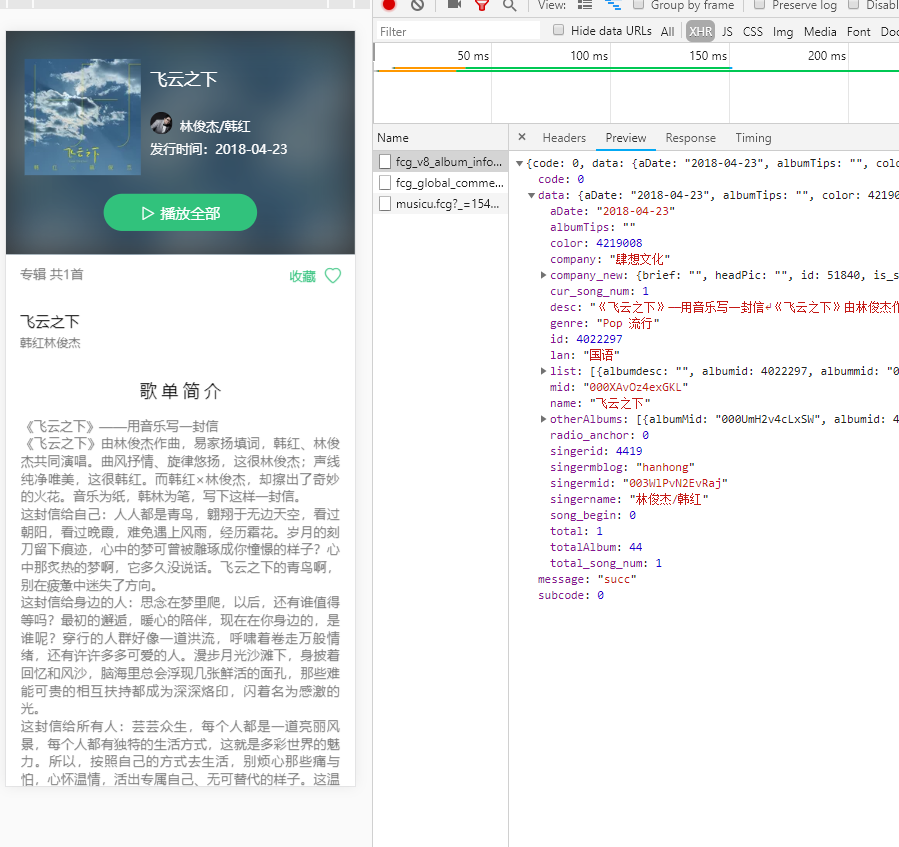Tick the Disable cache checkbox
The width and height of the screenshot is (899, 847).
853,5
